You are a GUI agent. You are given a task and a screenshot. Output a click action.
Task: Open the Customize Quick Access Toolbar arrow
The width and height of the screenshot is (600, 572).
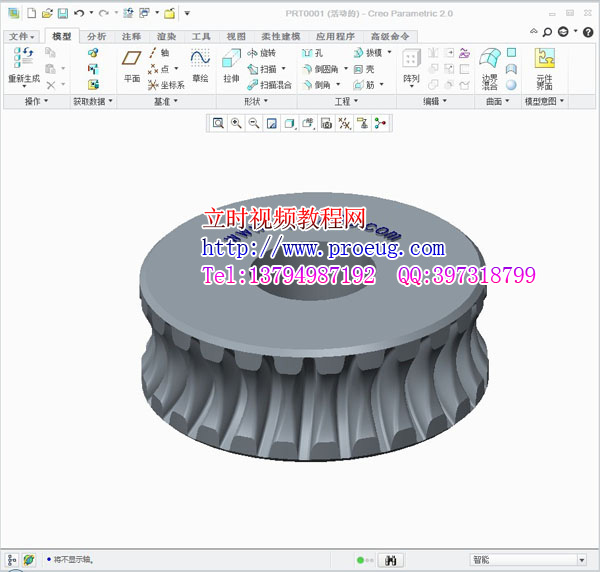click(x=187, y=13)
